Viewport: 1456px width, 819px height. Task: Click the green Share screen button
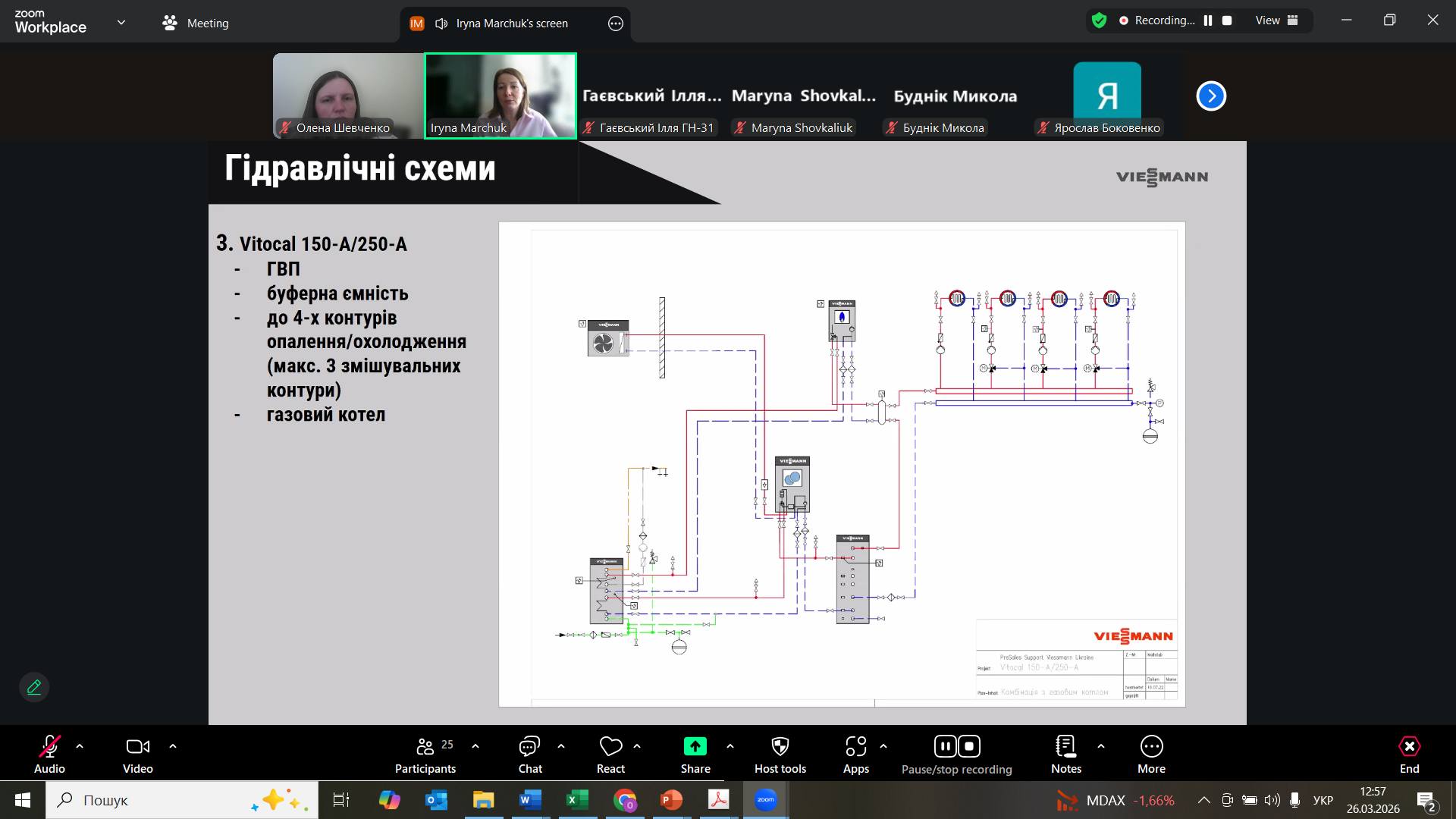(695, 747)
